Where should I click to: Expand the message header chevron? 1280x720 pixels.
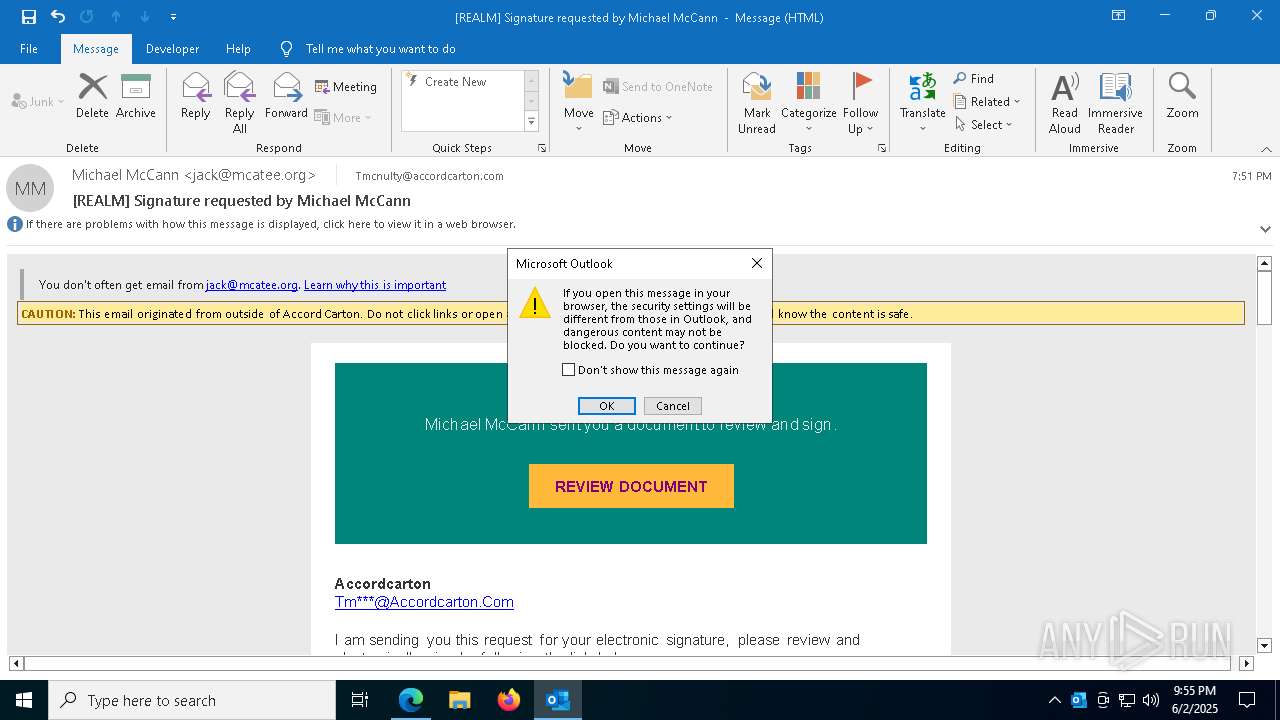pos(1265,229)
